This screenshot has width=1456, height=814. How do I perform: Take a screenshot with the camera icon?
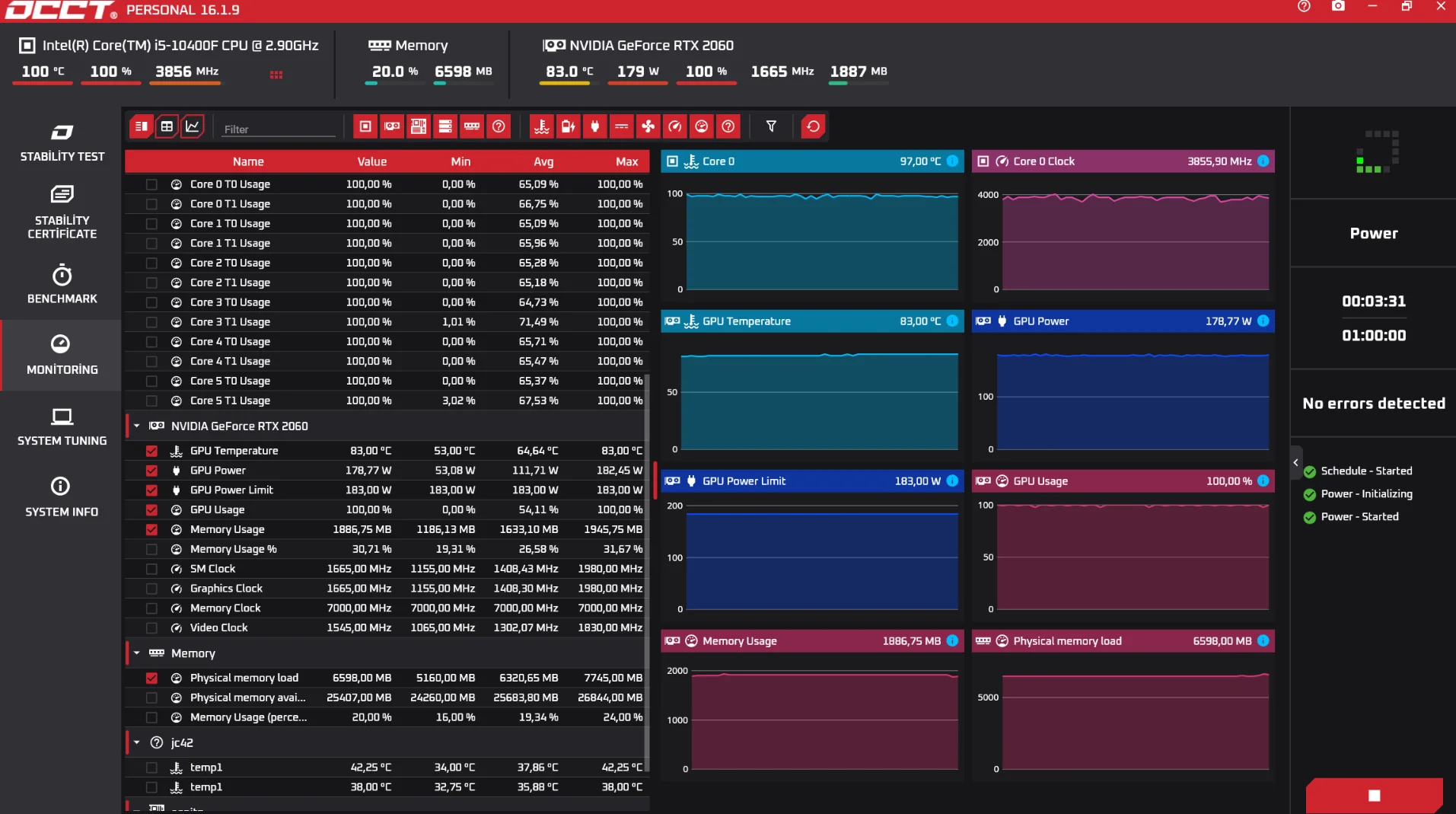pos(1338,7)
